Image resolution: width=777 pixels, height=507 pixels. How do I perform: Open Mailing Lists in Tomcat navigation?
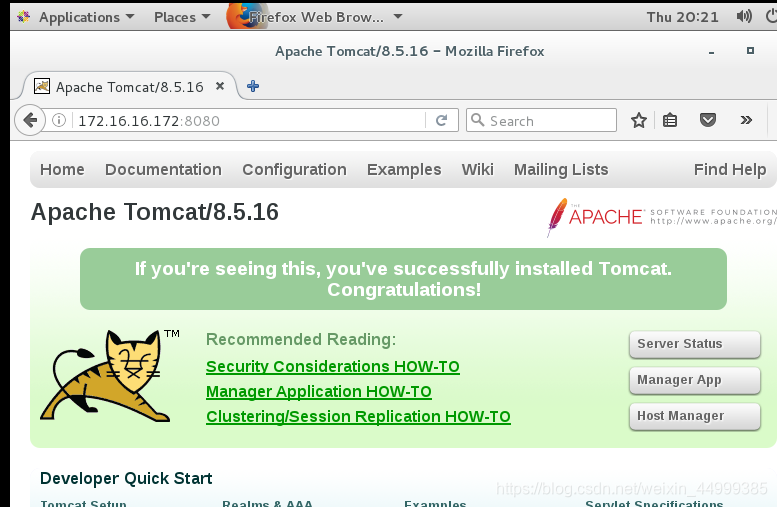[561, 169]
